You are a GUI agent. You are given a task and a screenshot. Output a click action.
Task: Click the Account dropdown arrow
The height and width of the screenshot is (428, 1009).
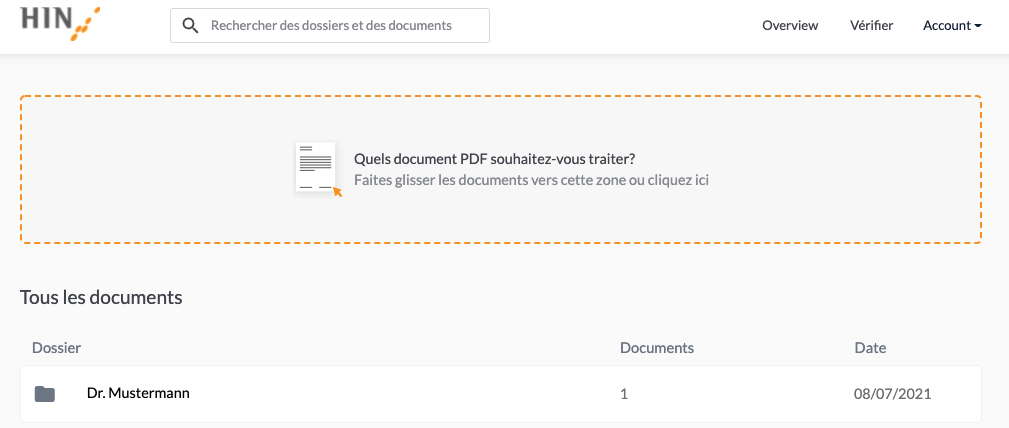[x=977, y=26]
